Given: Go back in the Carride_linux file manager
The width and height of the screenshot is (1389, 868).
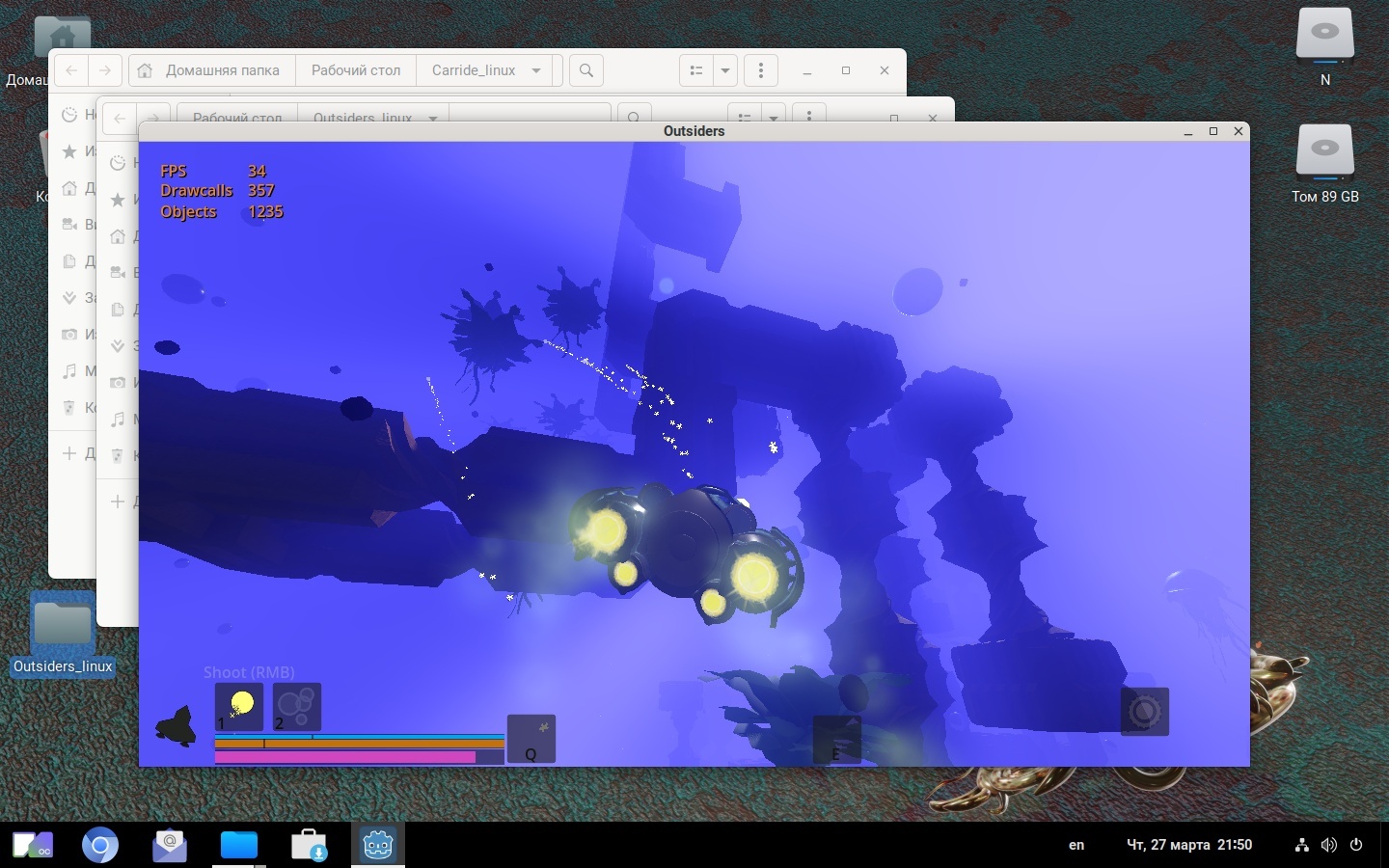Looking at the screenshot, I should pos(71,70).
